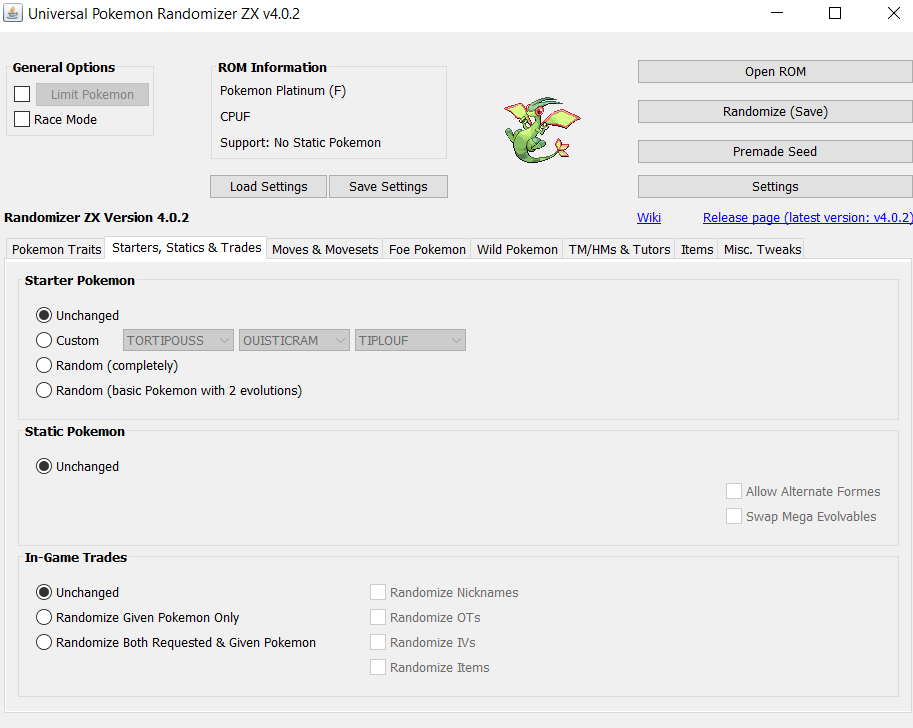Click 'Support: No Static Pokemon' text
The width and height of the screenshot is (913, 728).
click(x=300, y=143)
